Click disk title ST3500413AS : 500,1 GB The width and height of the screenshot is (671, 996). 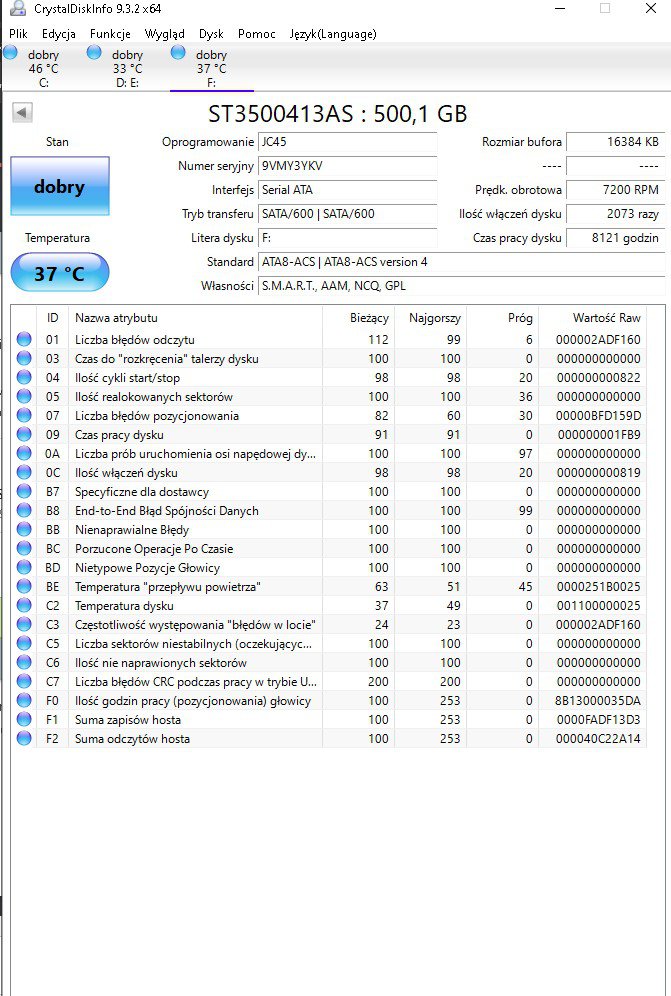point(337,114)
